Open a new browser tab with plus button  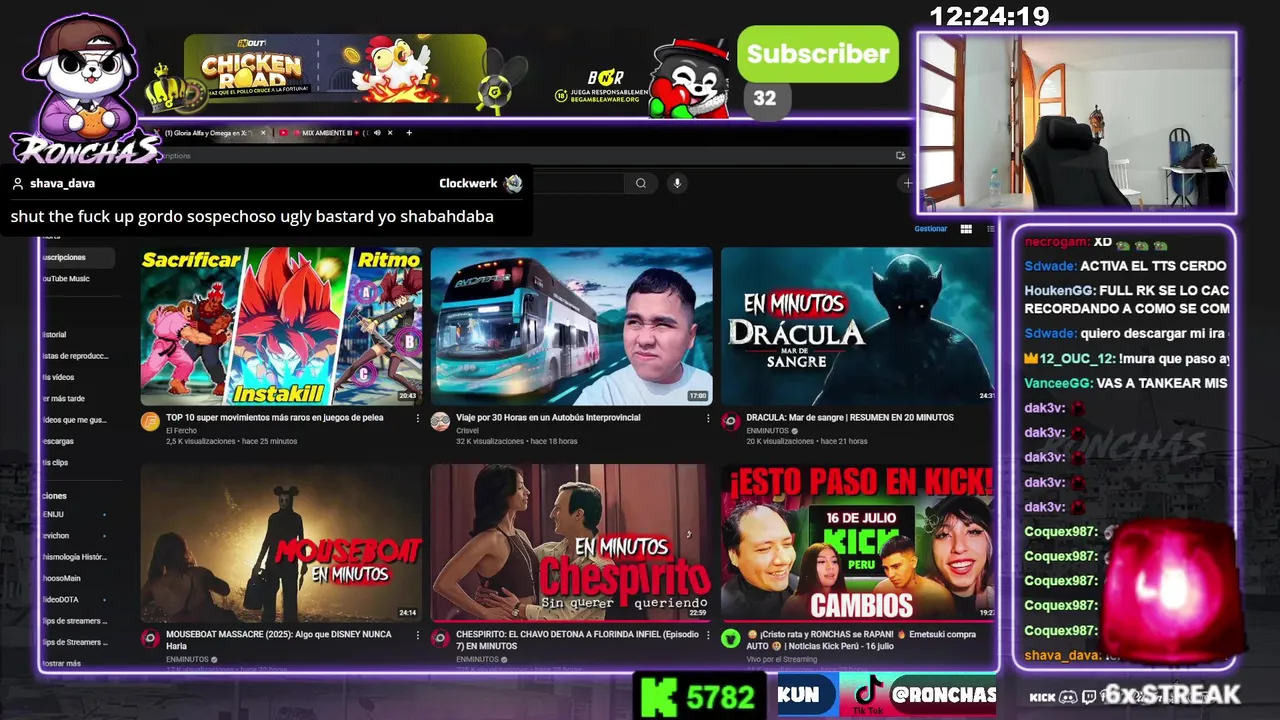point(408,133)
